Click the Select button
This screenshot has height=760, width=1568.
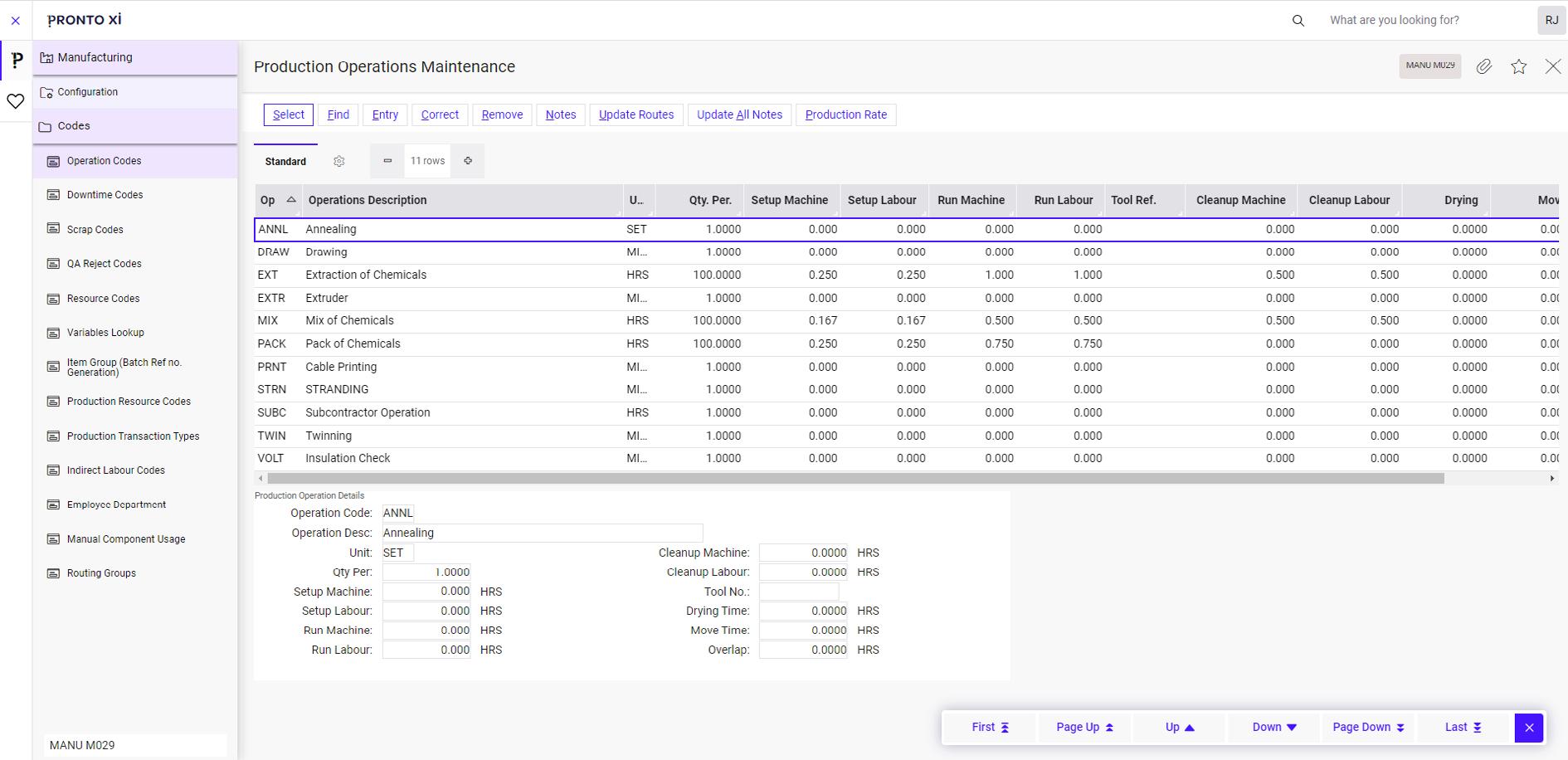click(289, 114)
